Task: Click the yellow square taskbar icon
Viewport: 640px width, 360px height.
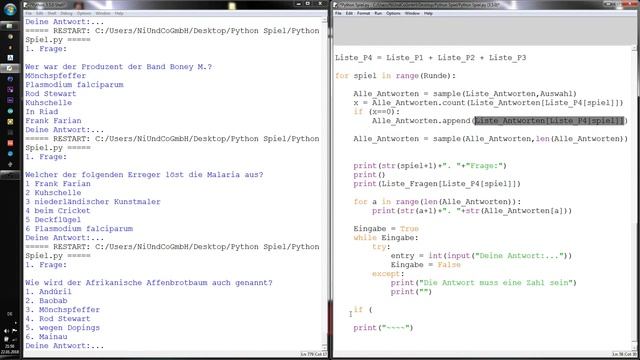Action: [10, 122]
